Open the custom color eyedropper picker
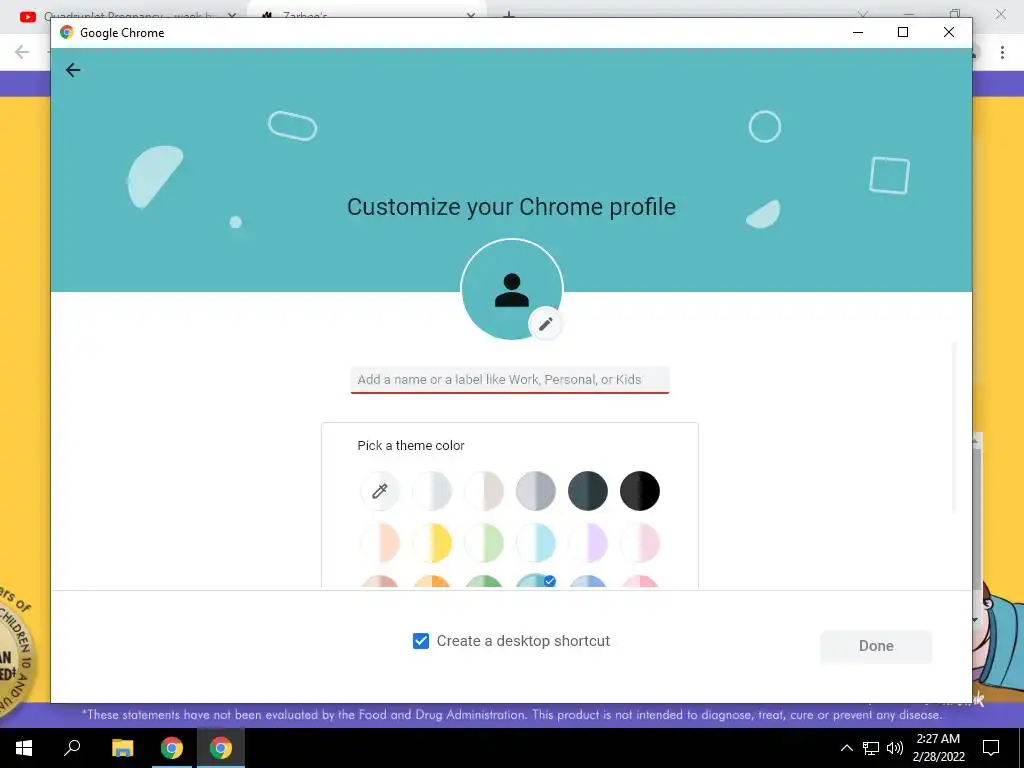The image size is (1024, 768). click(x=379, y=491)
